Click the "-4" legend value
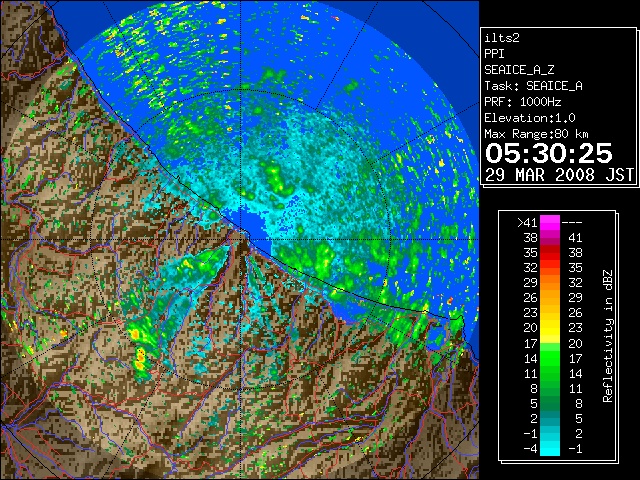 530,448
